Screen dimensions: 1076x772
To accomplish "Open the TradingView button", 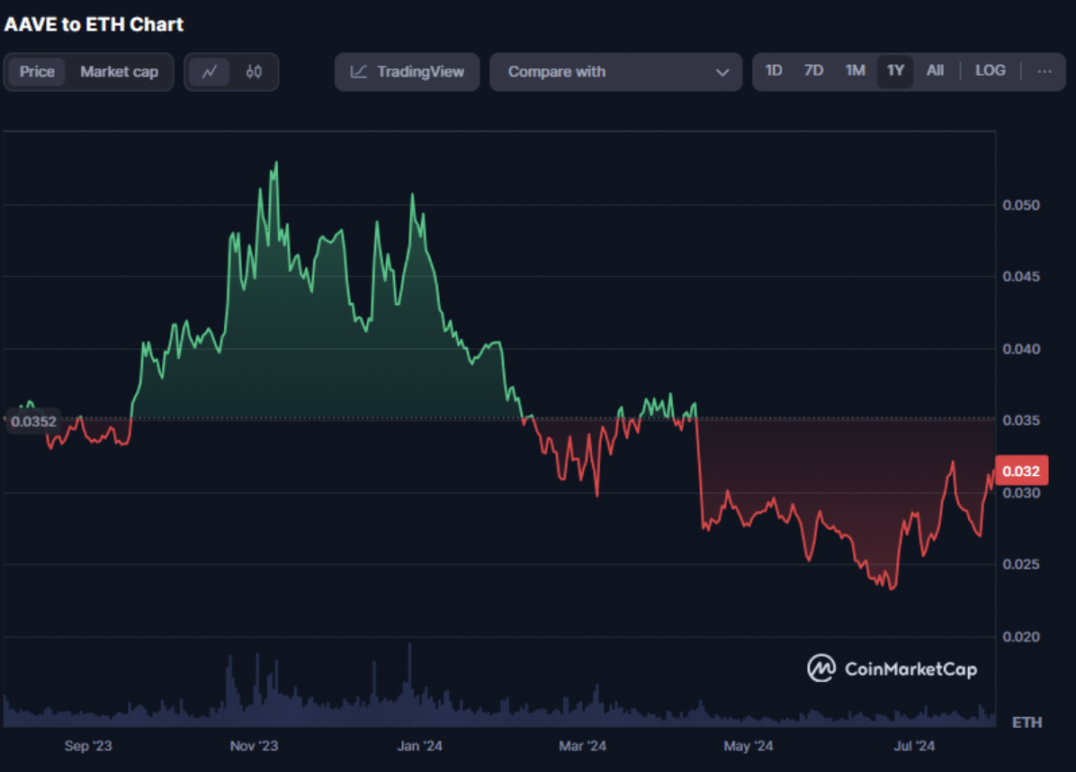I will (407, 71).
